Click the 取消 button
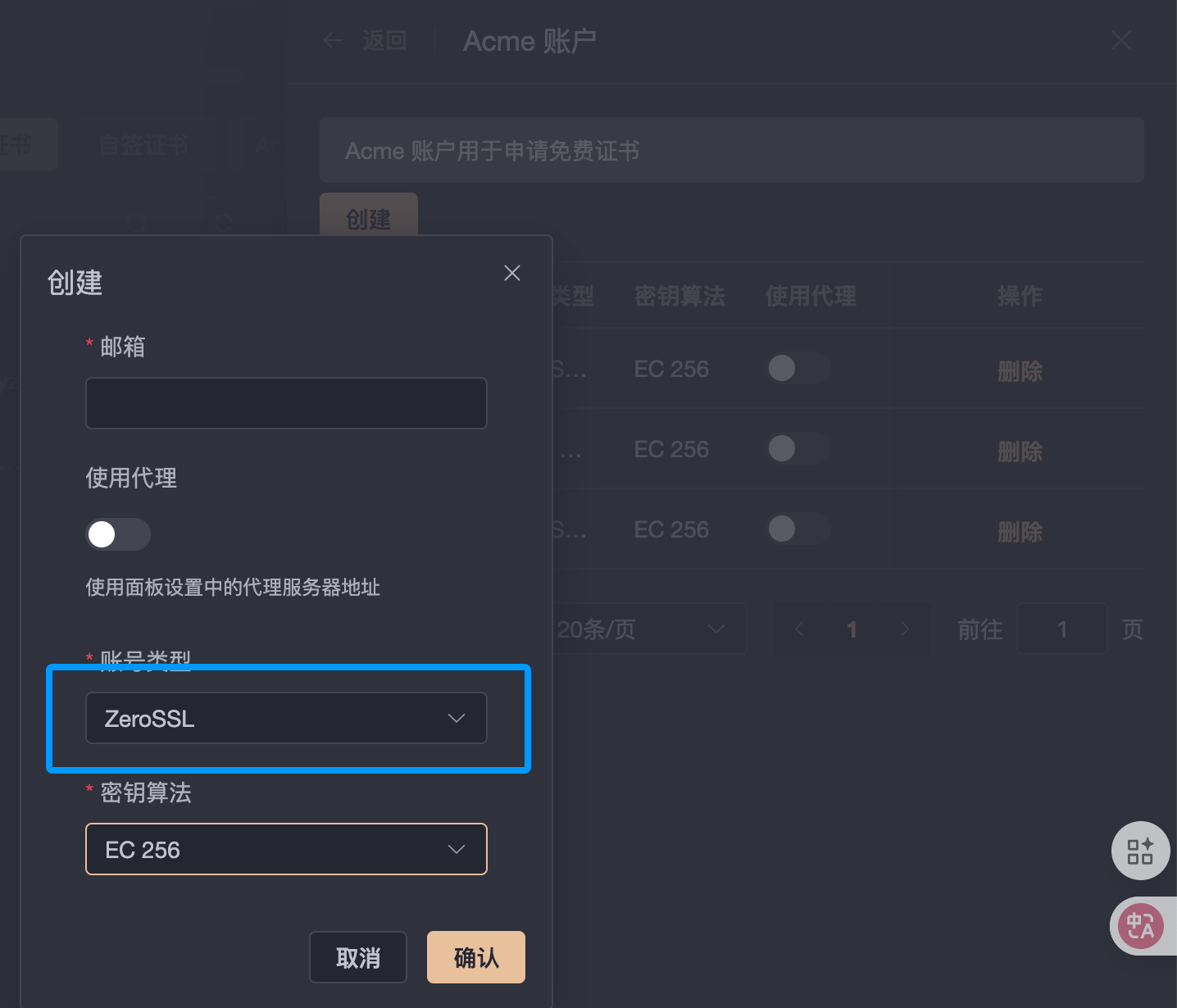 [x=358, y=957]
